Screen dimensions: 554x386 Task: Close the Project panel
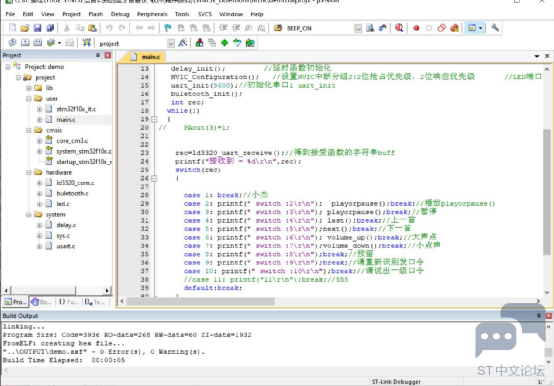[x=107, y=55]
